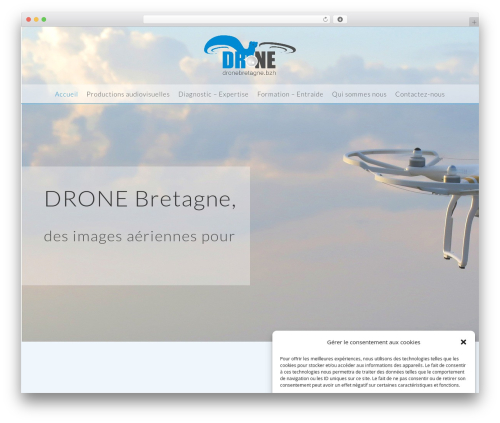500x423 pixels.
Task: Click the green maximize window button
Action: (44, 20)
